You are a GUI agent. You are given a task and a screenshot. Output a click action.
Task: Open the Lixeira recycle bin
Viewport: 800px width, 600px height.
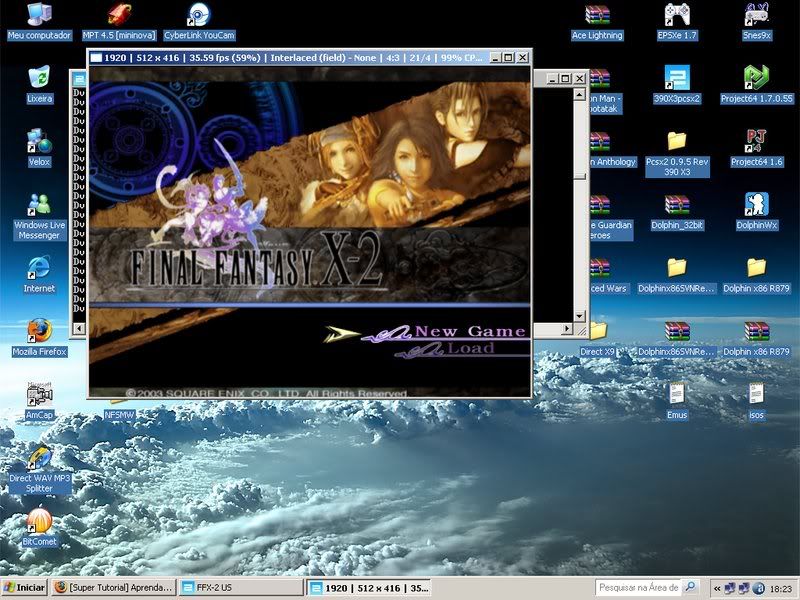coord(39,78)
